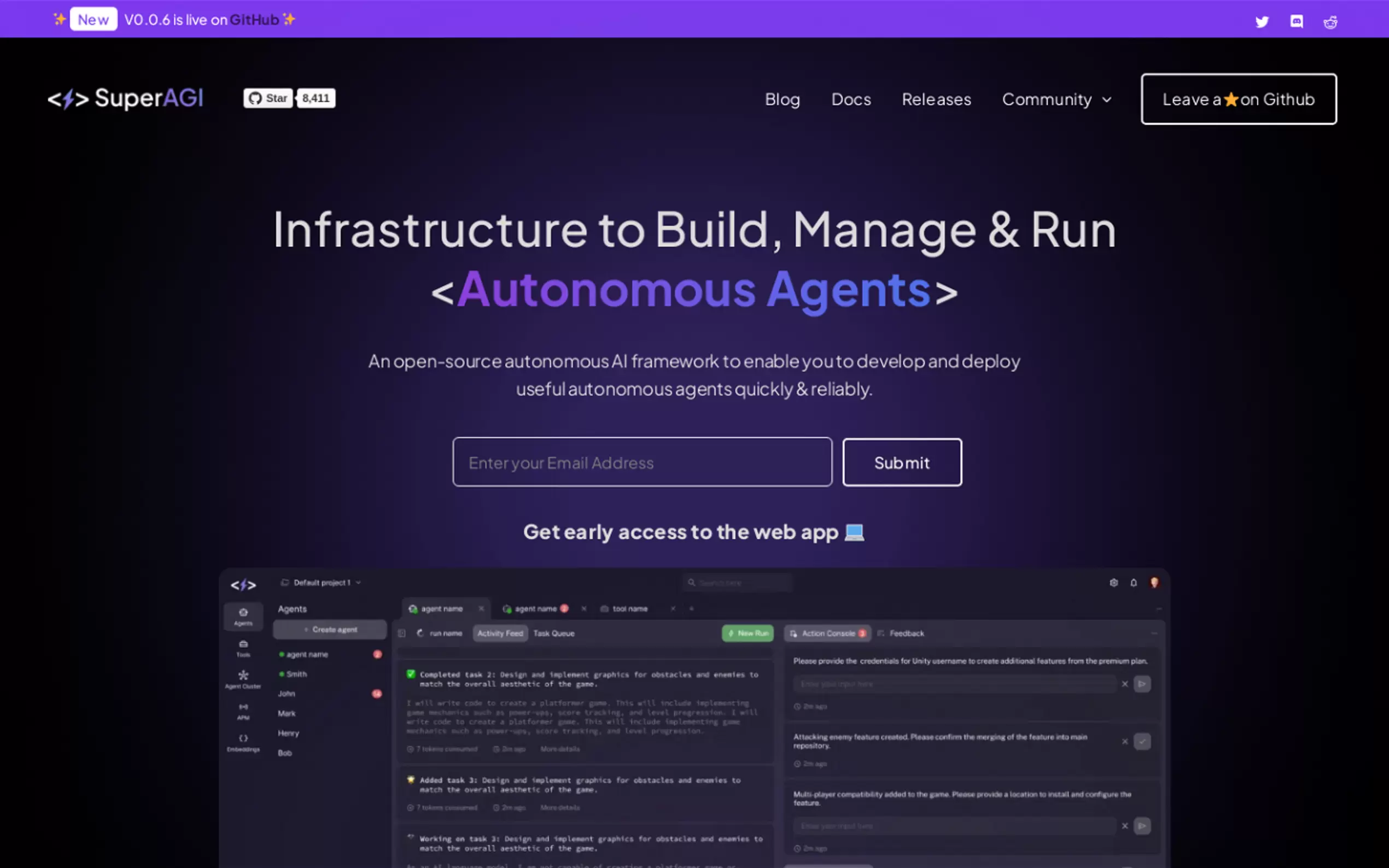Dismiss the Unity credentials request with the X
The image size is (1389, 868).
[x=1125, y=684]
